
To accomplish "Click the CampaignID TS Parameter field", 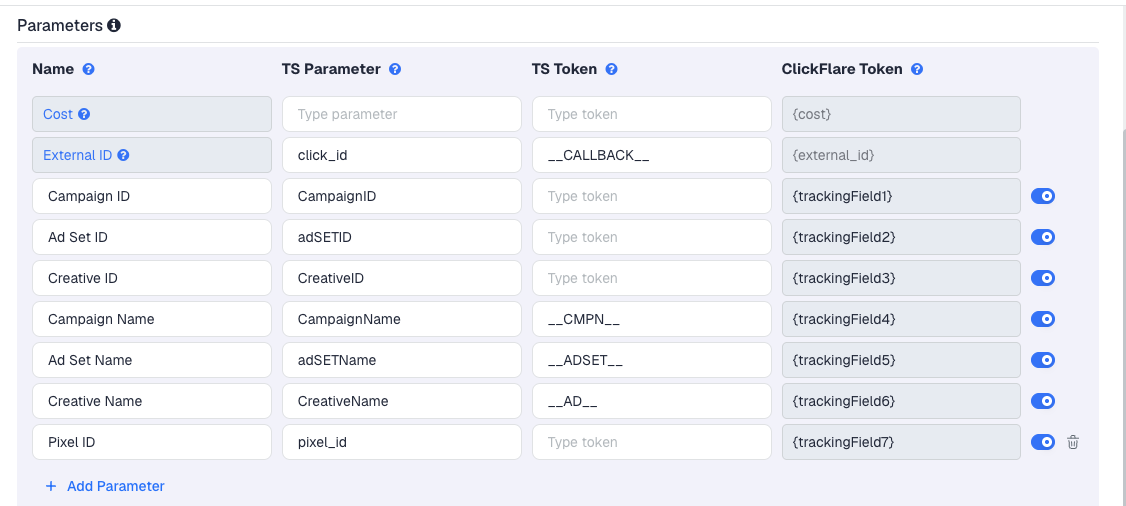I will tap(402, 196).
